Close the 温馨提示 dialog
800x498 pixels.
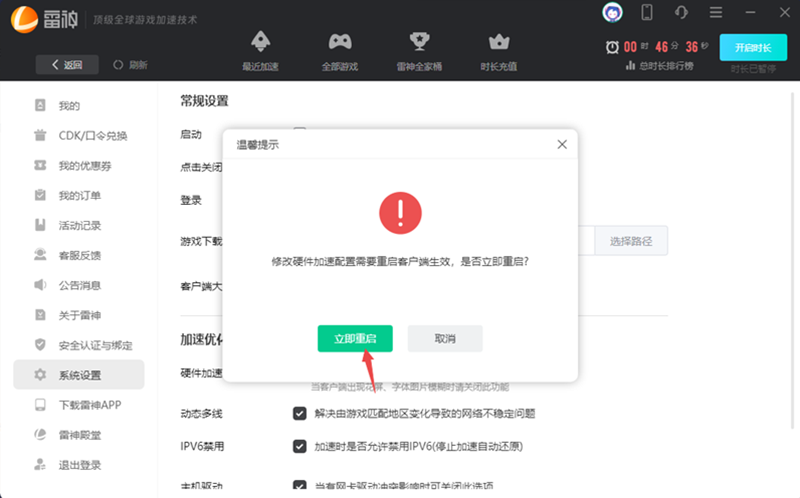point(562,144)
